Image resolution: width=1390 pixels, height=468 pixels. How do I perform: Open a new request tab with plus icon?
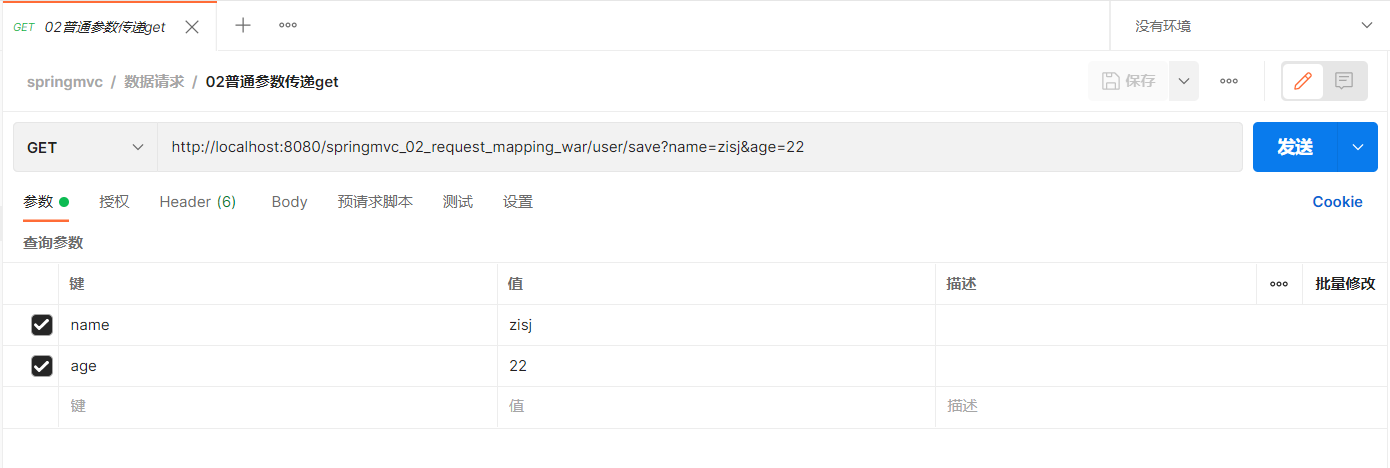click(243, 26)
